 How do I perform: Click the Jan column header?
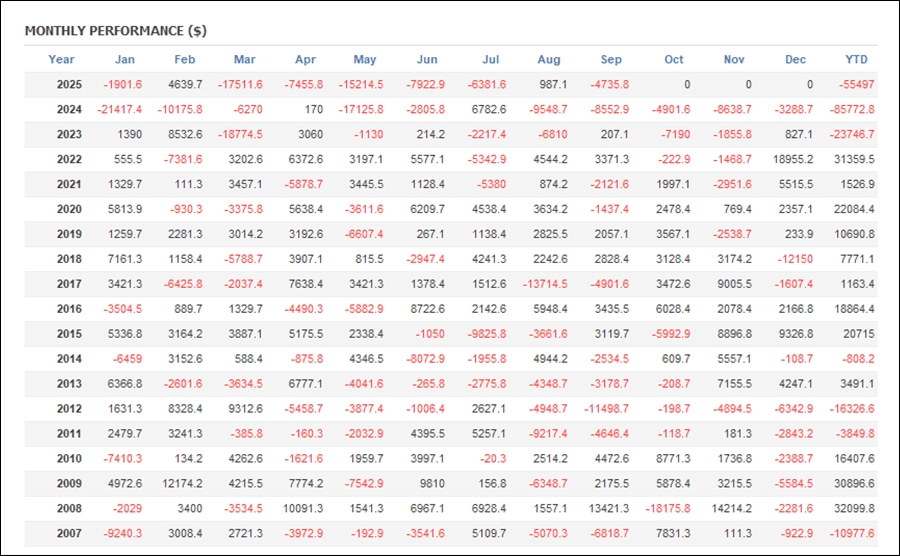click(125, 59)
